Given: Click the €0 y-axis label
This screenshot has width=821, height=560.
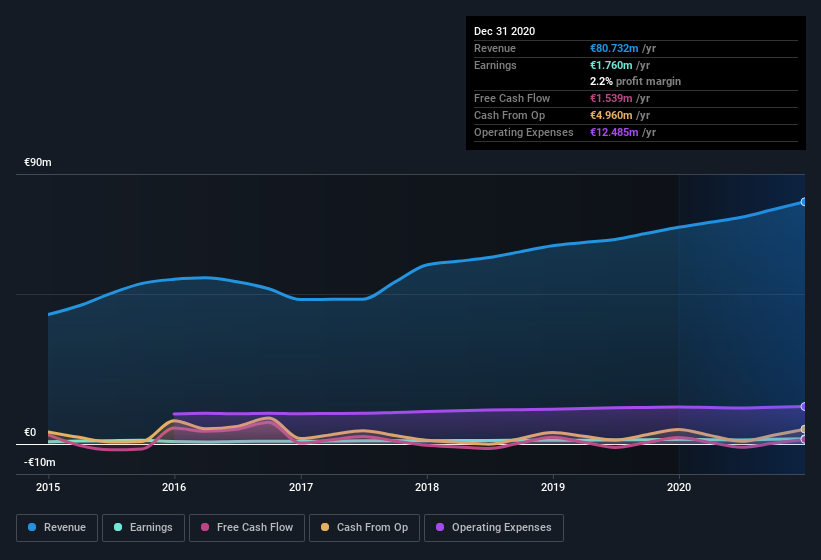Looking at the screenshot, I should tap(30, 432).
